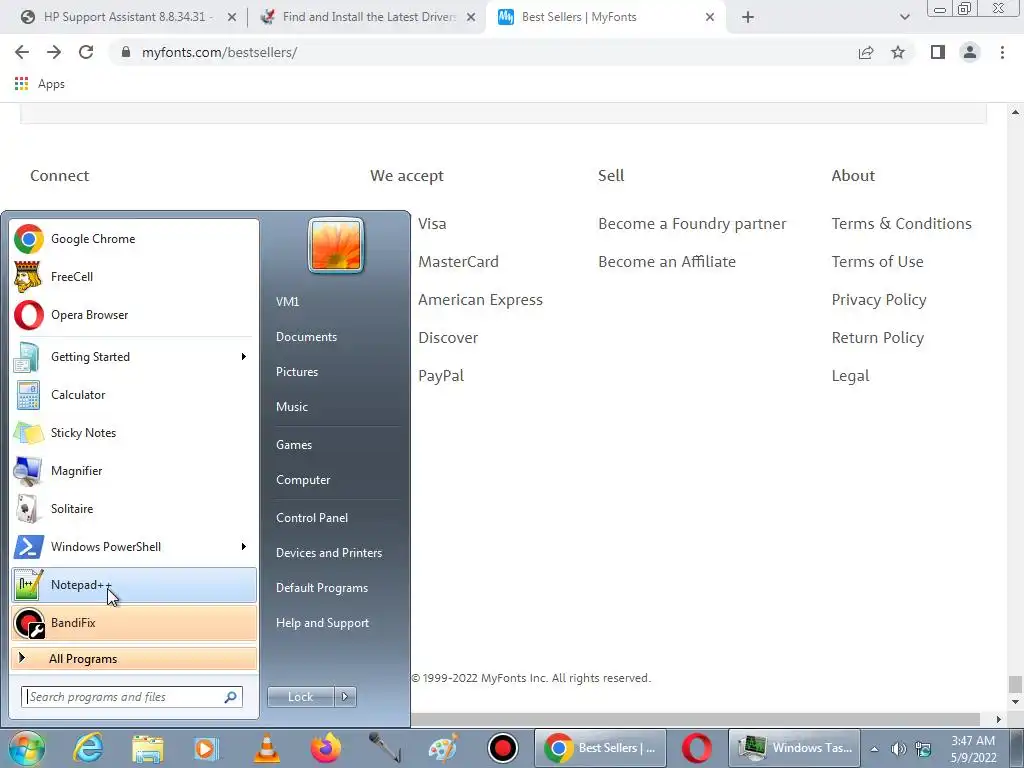Start the Magnifier tool

coord(134,470)
